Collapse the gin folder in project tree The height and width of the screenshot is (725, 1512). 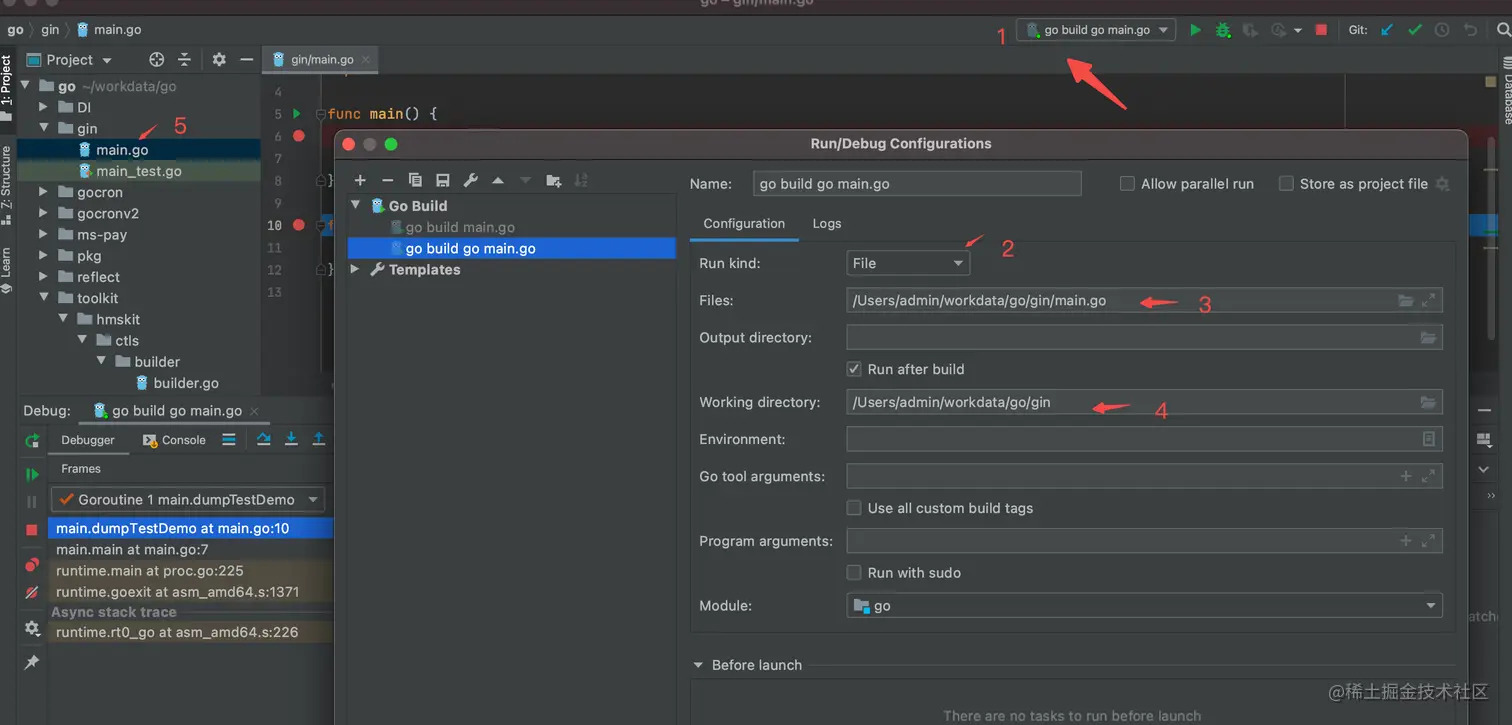click(x=43, y=128)
